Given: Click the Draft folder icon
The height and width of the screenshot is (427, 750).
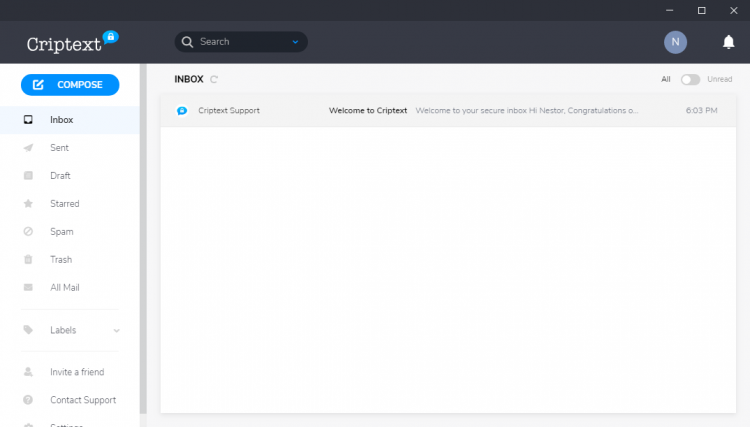Looking at the screenshot, I should [28, 175].
